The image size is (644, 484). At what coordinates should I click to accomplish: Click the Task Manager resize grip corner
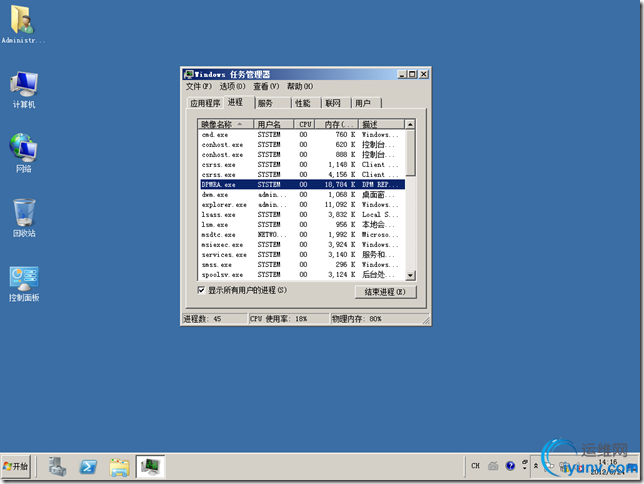pyautogui.click(x=426, y=320)
